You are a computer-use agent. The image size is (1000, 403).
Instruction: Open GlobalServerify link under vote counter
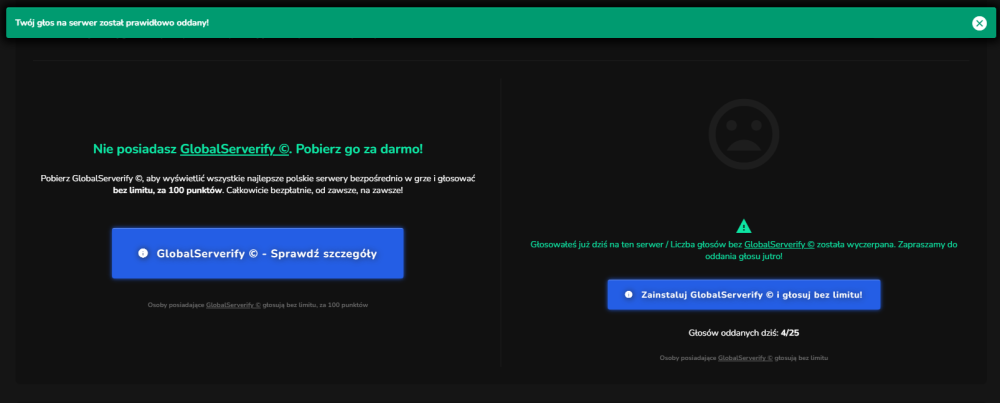[x=745, y=358]
